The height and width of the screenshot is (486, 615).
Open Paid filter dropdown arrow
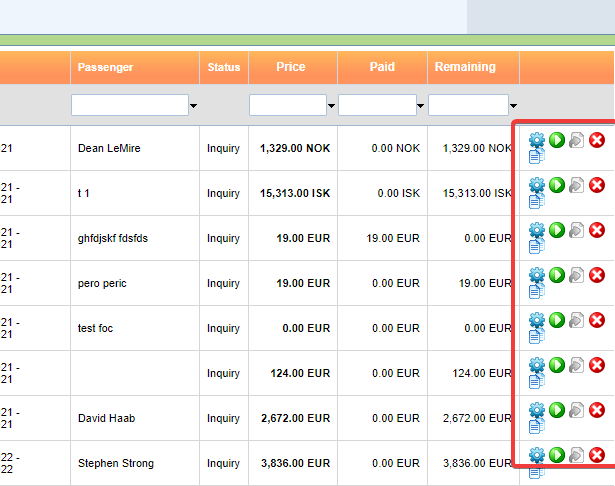point(420,106)
